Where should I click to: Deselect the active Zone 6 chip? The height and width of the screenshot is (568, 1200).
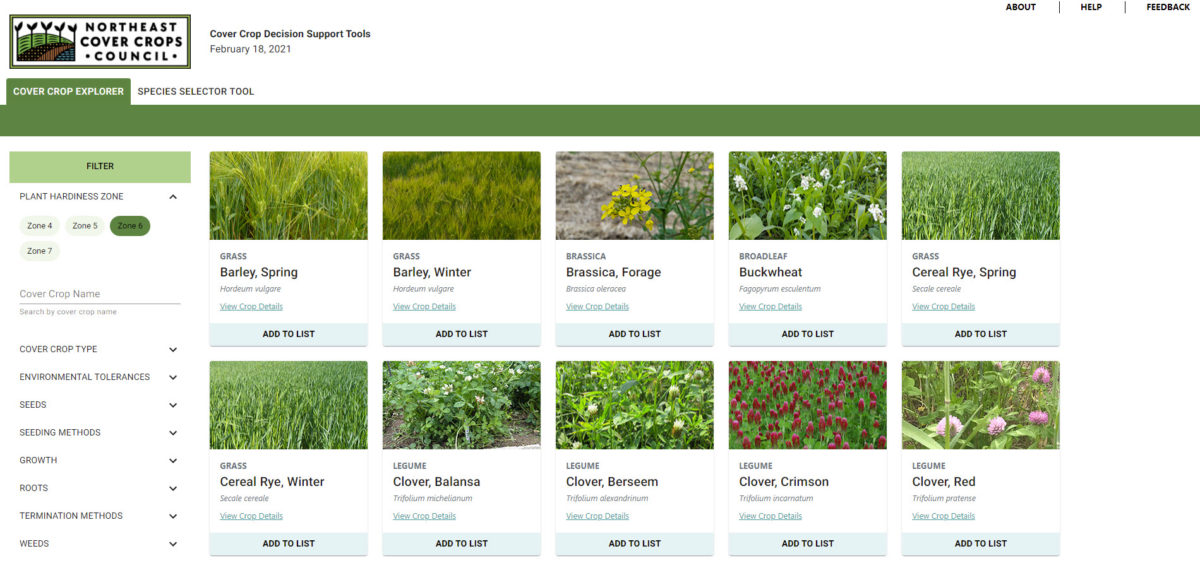pyautogui.click(x=130, y=226)
